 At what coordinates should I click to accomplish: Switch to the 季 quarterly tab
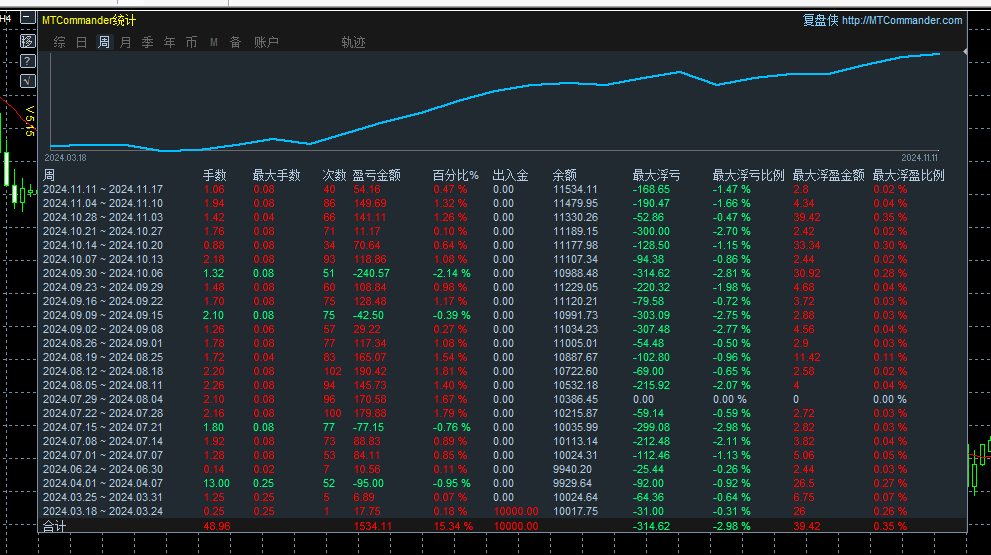tap(147, 42)
